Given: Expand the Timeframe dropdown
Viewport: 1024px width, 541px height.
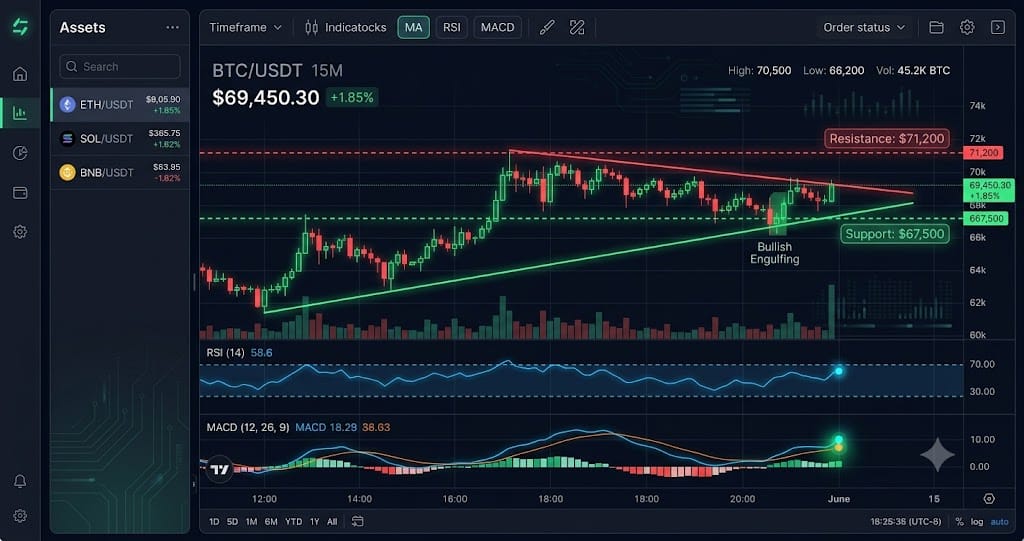Looking at the screenshot, I should [x=246, y=27].
